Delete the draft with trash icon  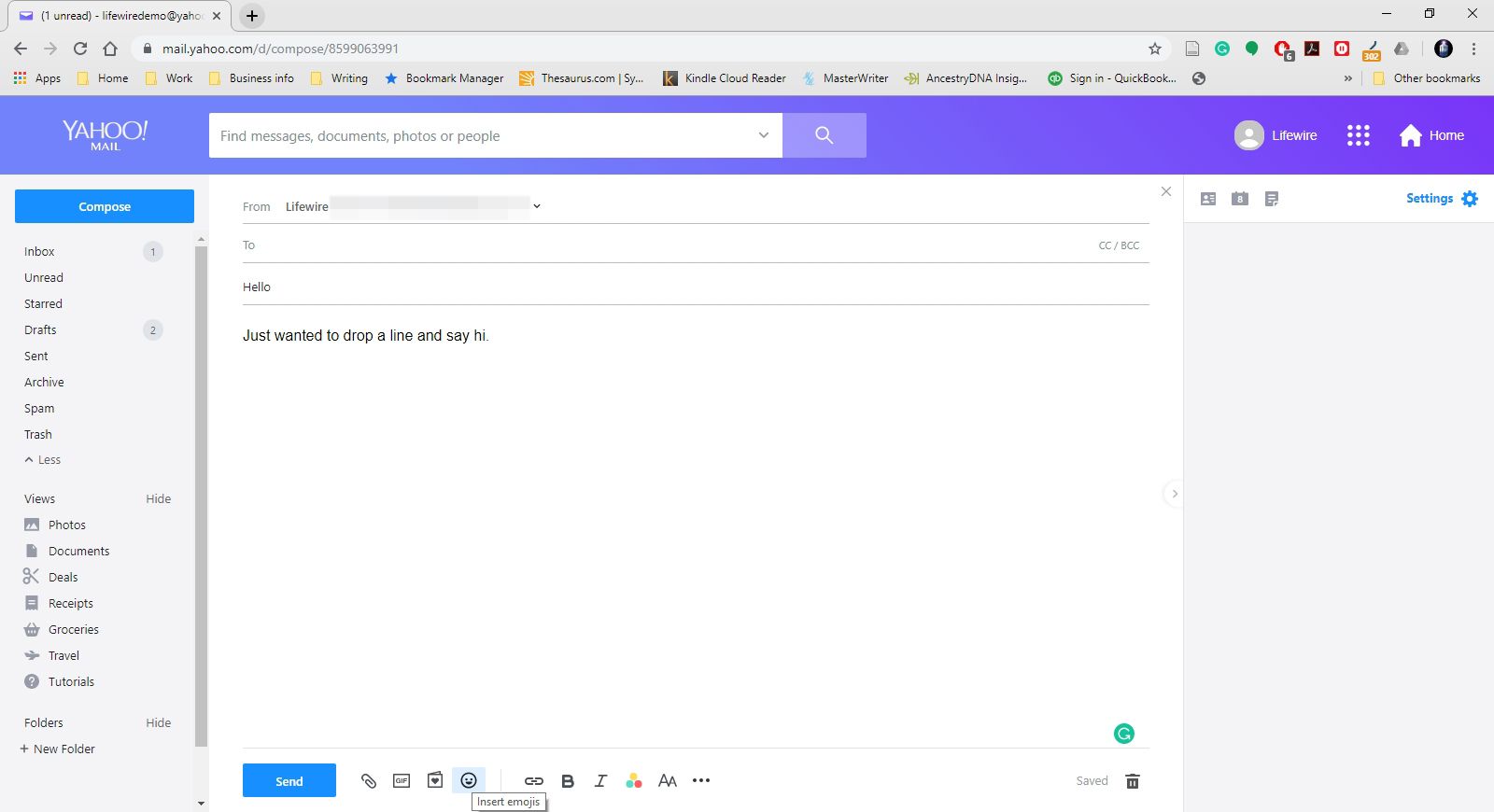click(x=1133, y=781)
